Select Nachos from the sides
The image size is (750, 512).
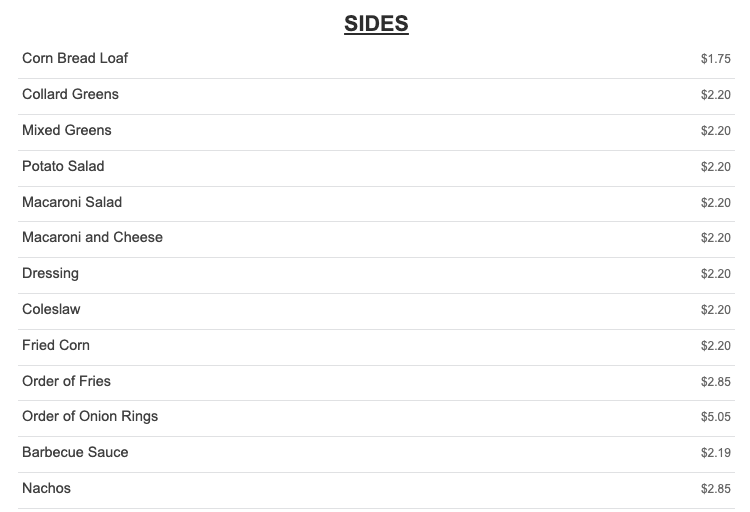click(46, 488)
